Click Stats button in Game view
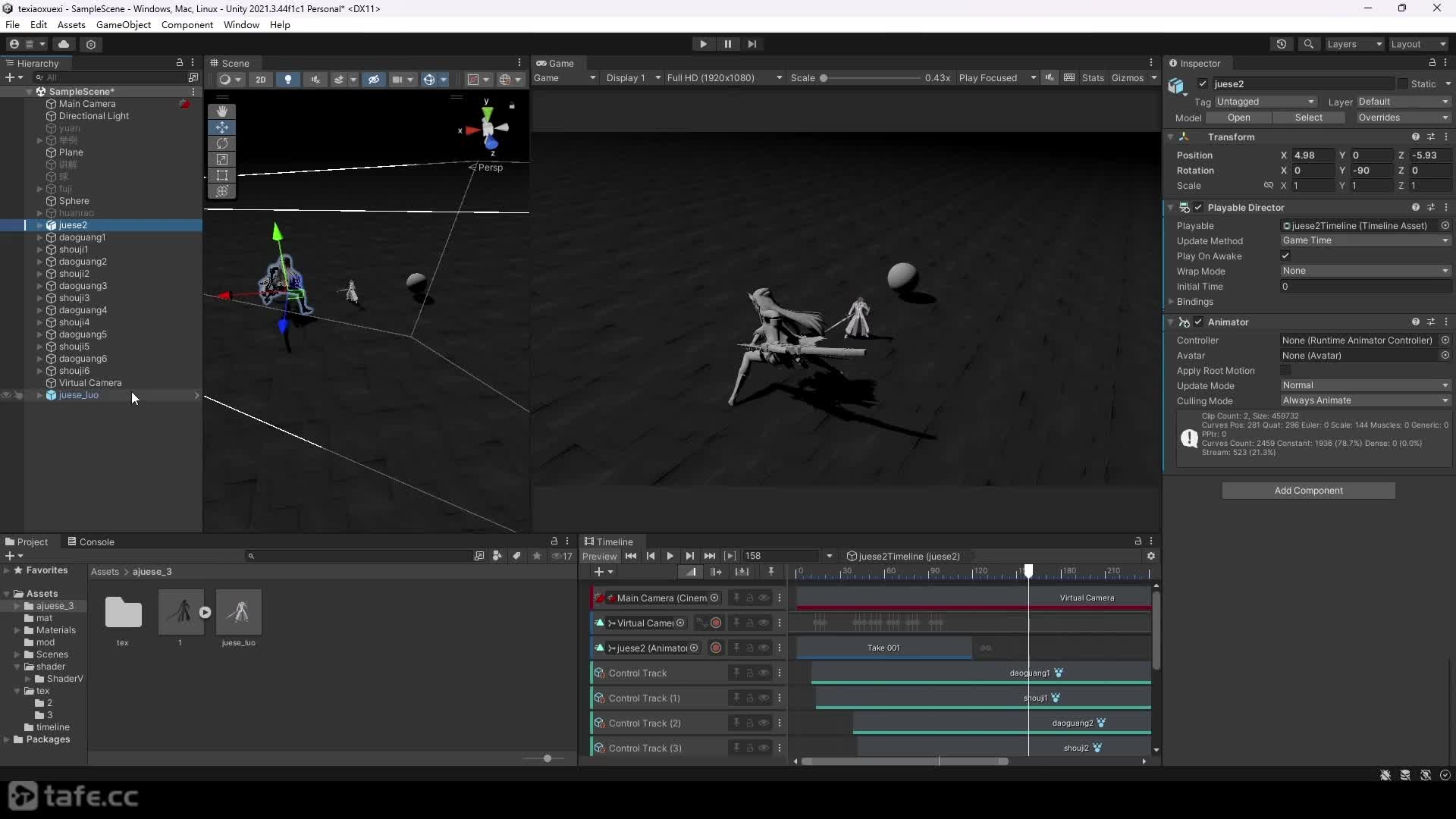The width and height of the screenshot is (1456, 819). (x=1093, y=78)
